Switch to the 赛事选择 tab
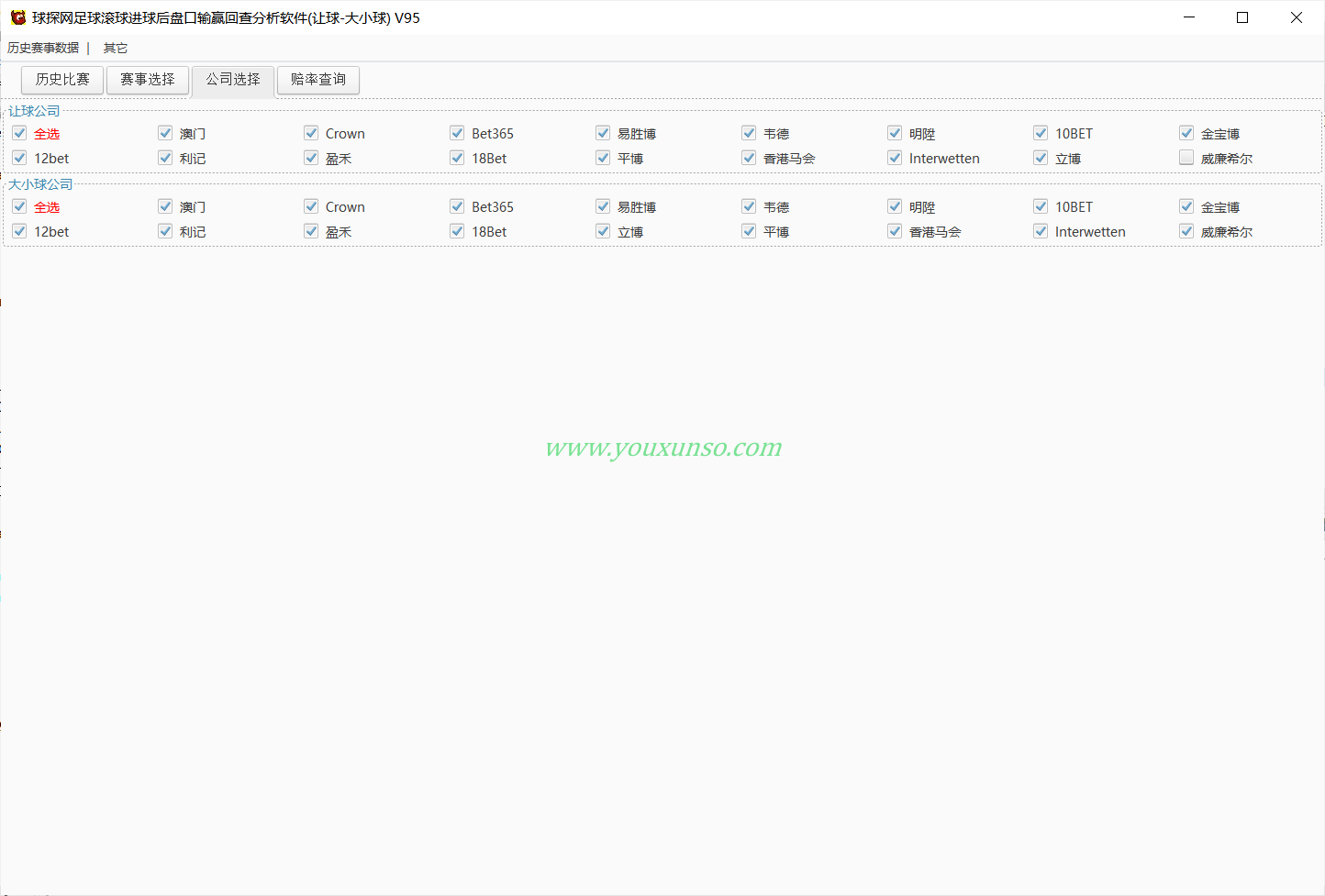 coord(148,80)
